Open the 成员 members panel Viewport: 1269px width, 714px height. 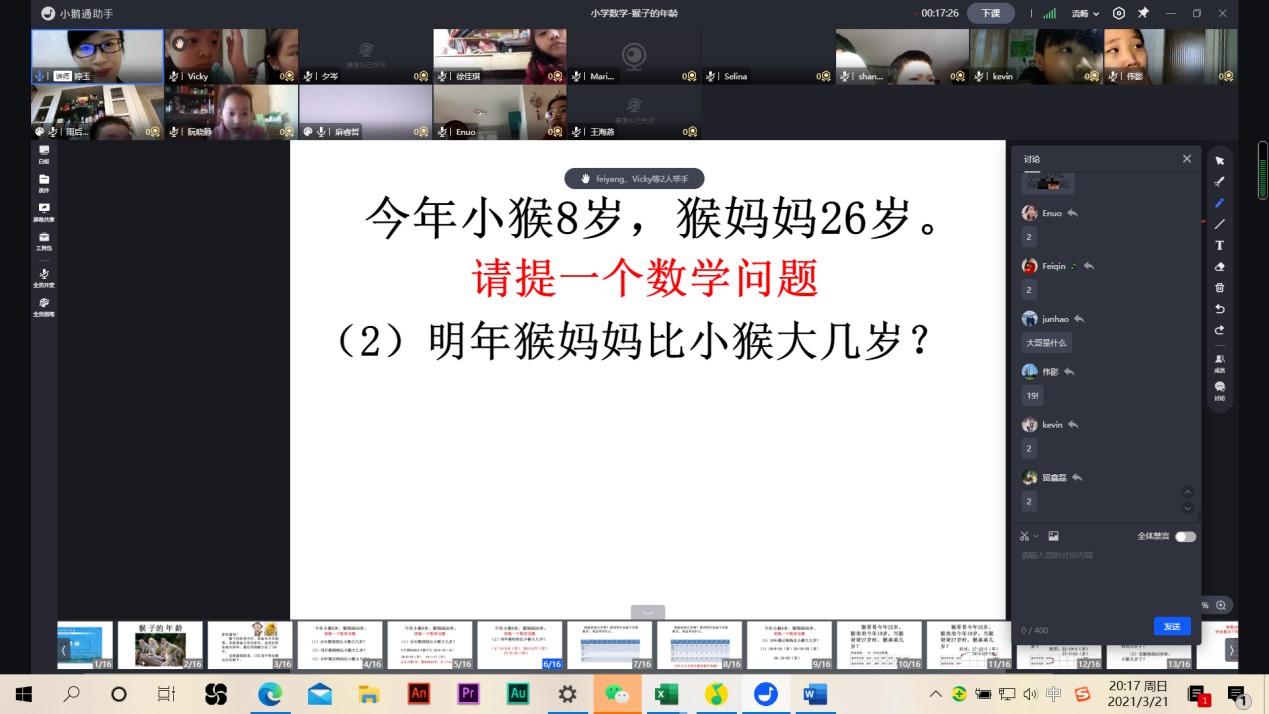[1219, 362]
